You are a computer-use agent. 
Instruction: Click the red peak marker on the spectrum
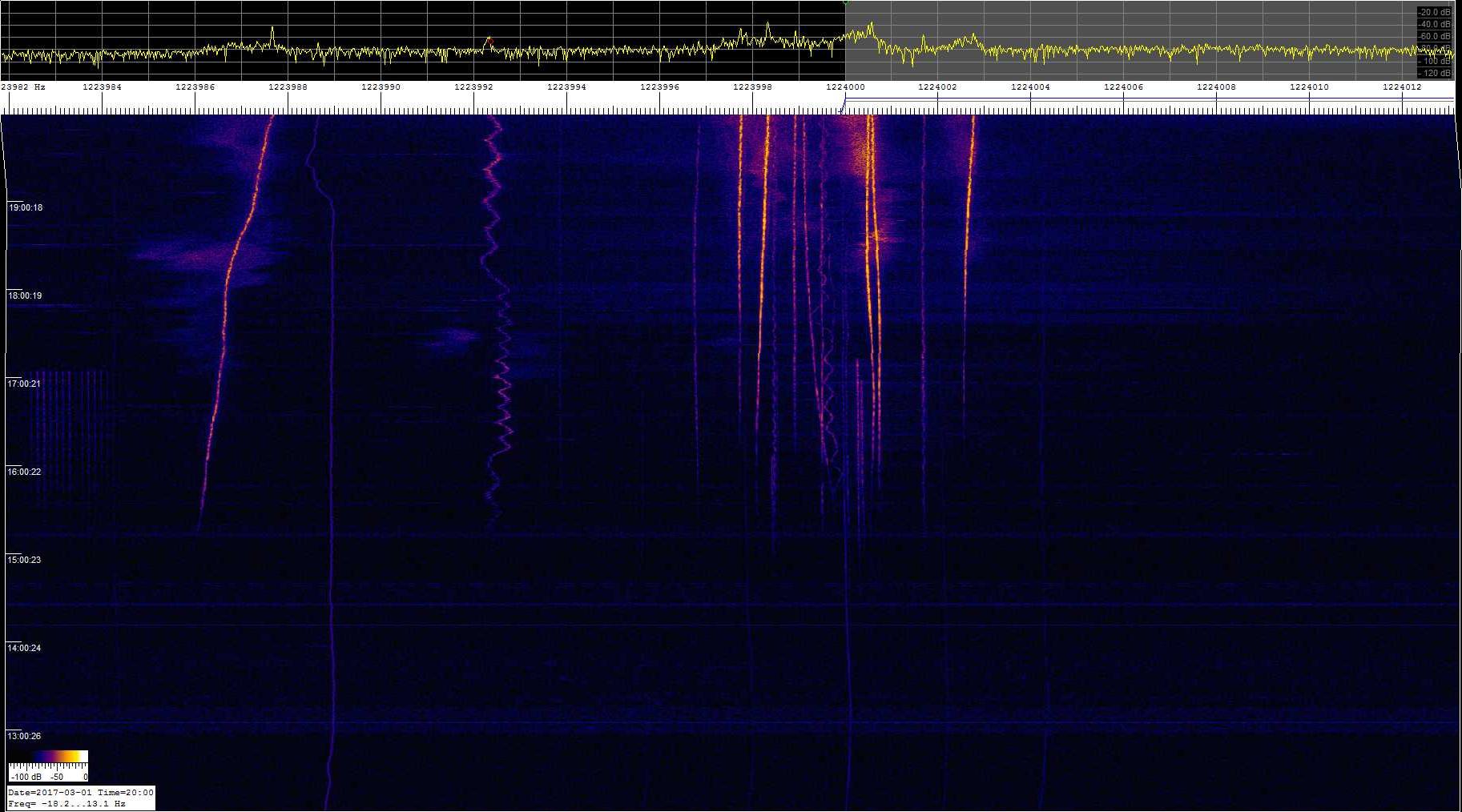pos(489,40)
